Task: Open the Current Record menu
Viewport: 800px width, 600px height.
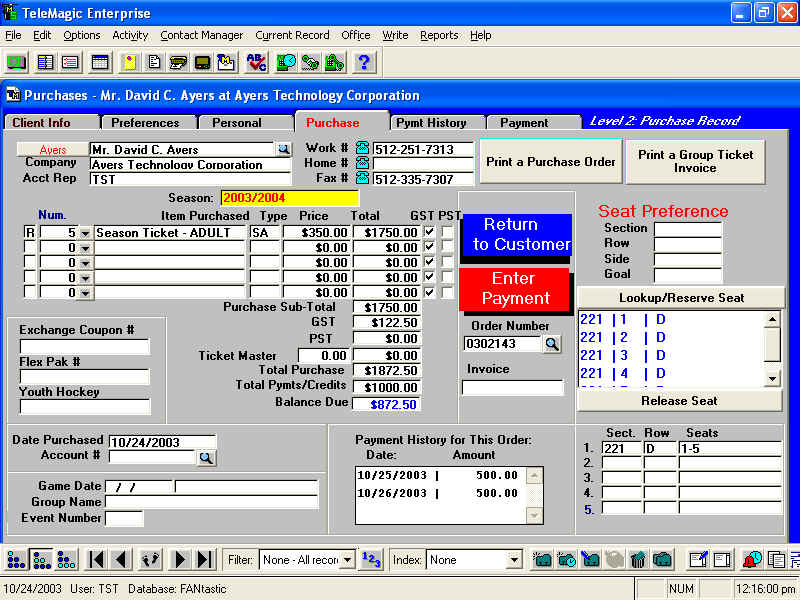Action: click(292, 35)
